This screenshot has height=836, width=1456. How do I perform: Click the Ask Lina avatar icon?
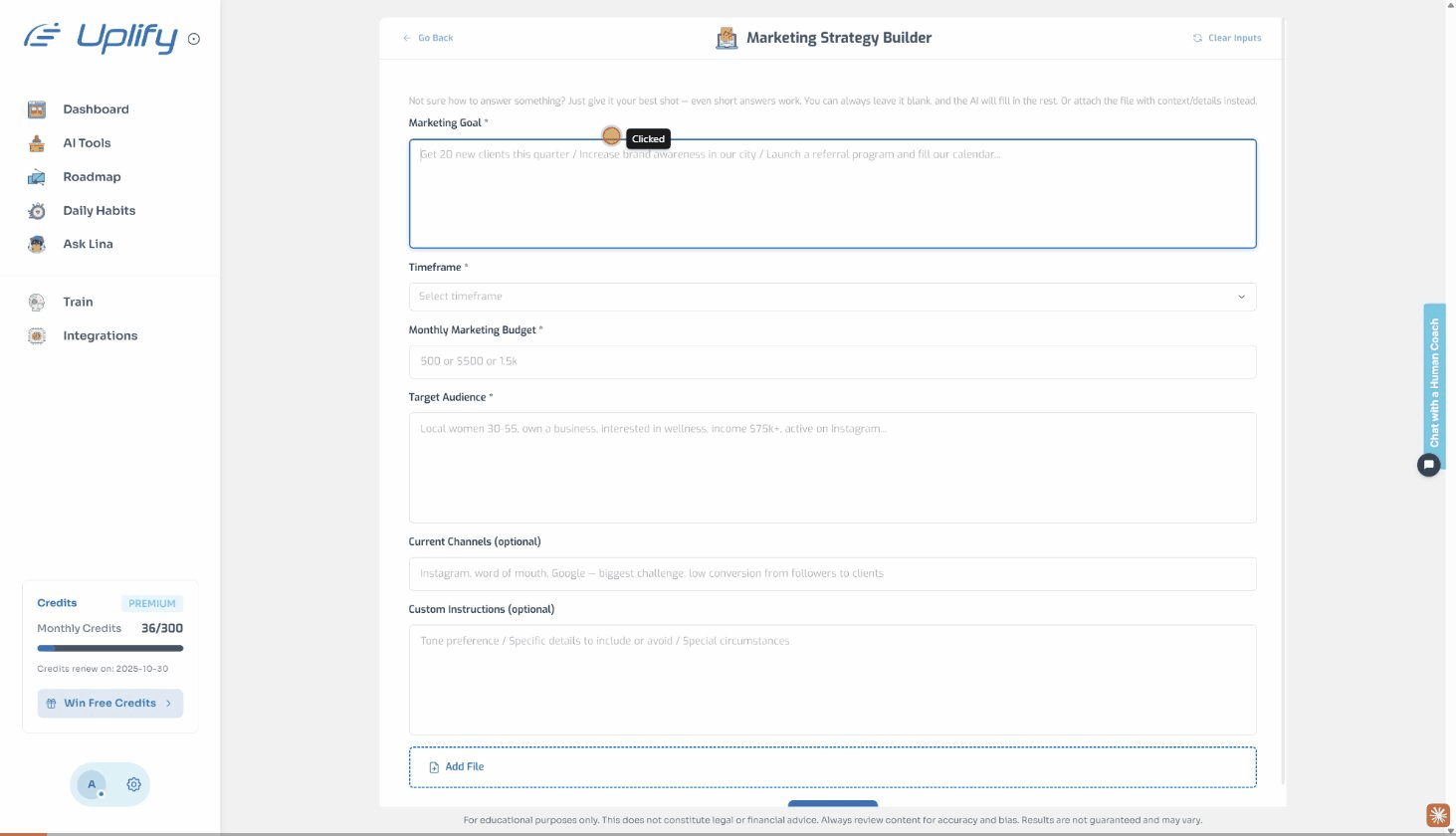(37, 244)
